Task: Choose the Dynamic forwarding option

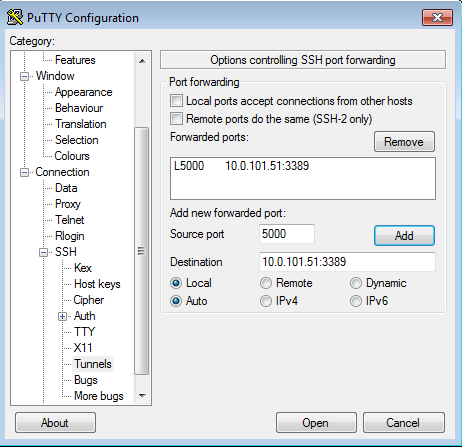Action: [x=356, y=283]
